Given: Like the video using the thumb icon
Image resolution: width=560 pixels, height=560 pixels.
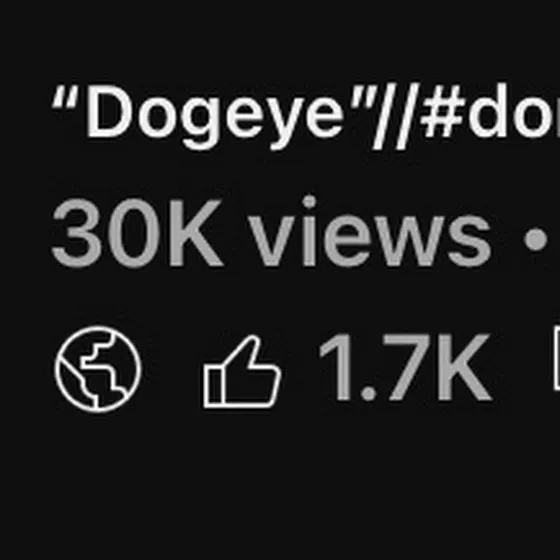Looking at the screenshot, I should (x=242, y=371).
